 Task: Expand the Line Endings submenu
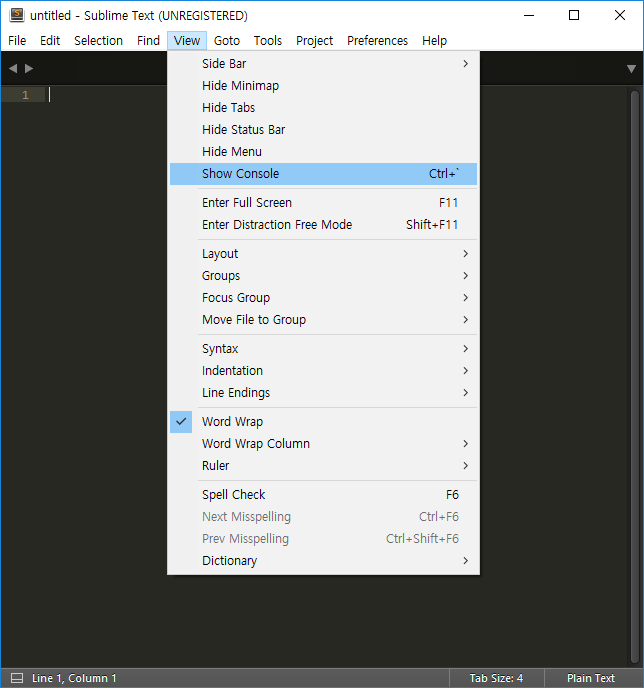323,393
